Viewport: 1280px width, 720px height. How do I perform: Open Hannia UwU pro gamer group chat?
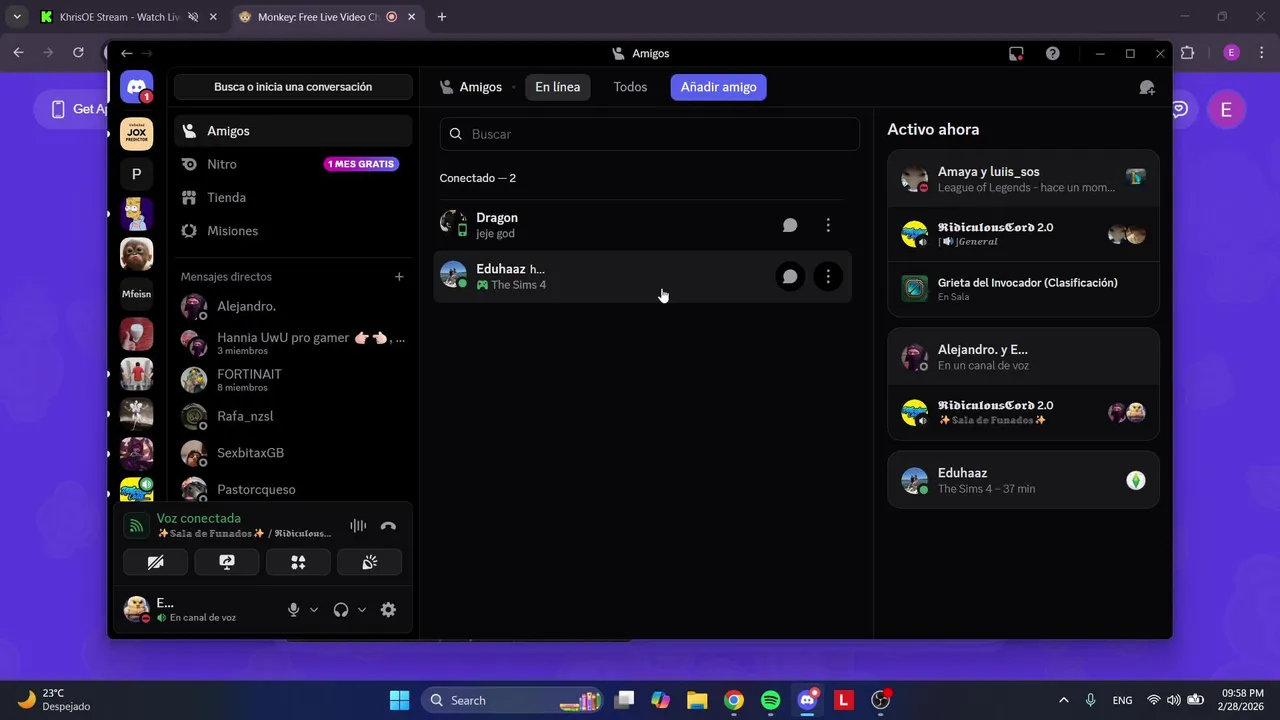(x=293, y=343)
